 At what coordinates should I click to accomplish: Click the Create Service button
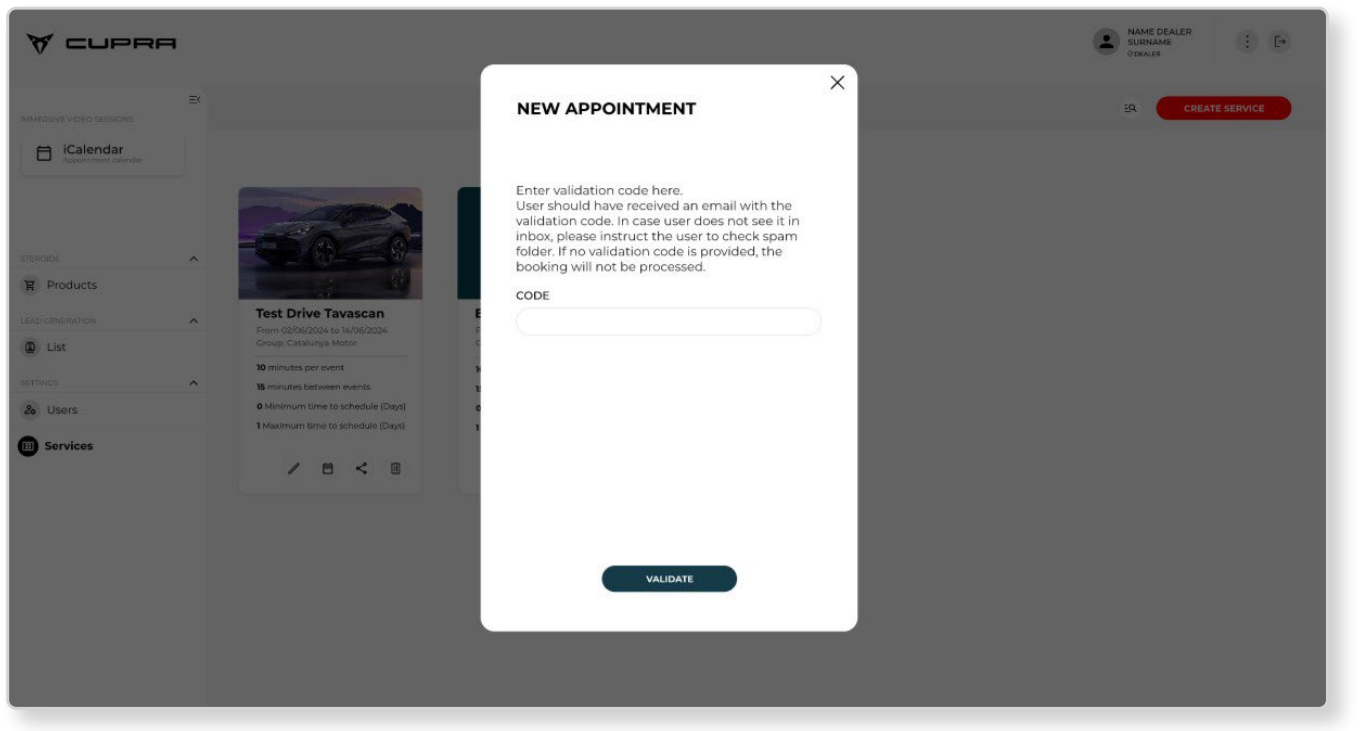(1223, 108)
